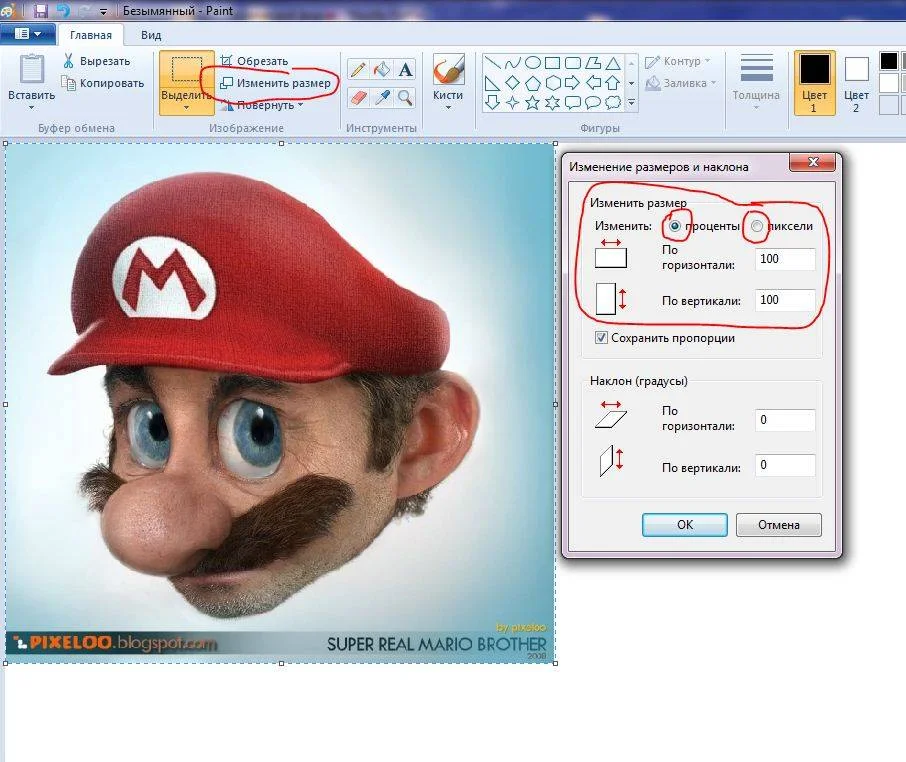The width and height of the screenshot is (906, 762).
Task: Choose the isosceles triangle shape
Action: (x=613, y=63)
